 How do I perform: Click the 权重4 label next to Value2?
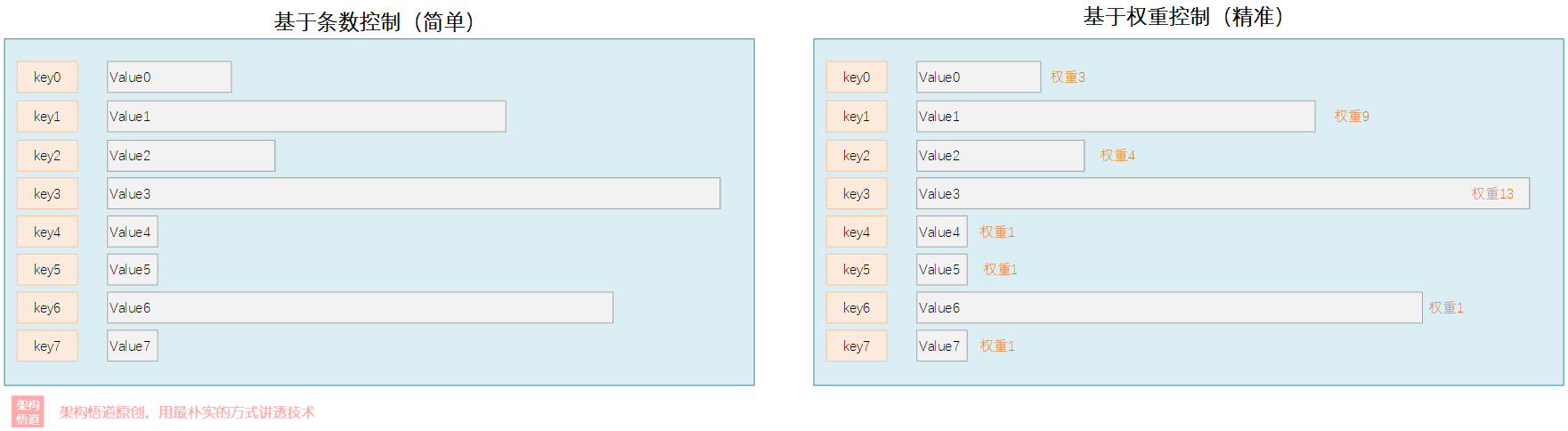tap(1117, 156)
